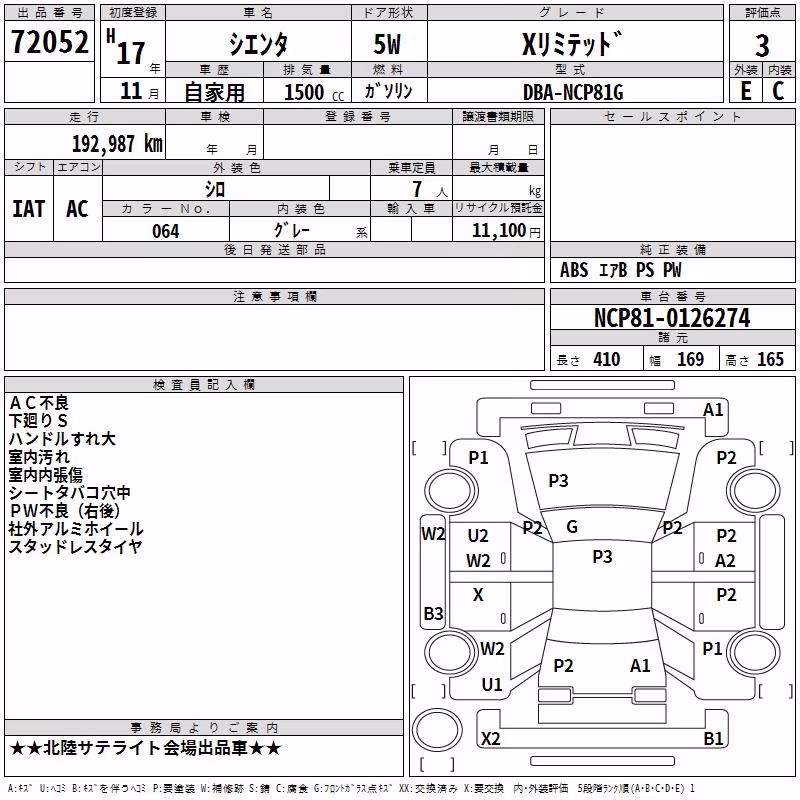The height and width of the screenshot is (800, 800).
Task: Select displacement 1500 cc
Action: coord(314,92)
